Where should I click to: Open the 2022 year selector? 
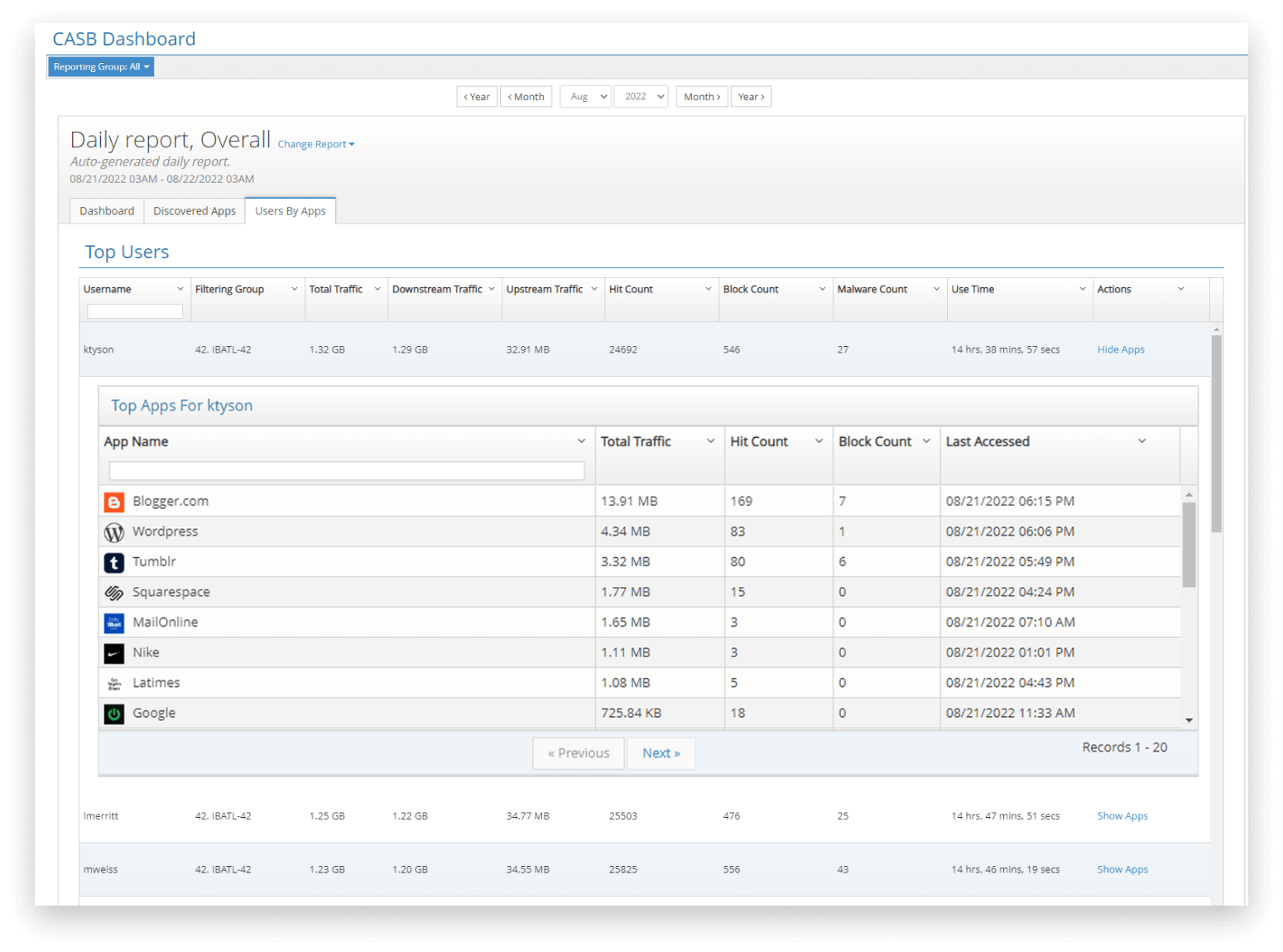click(641, 97)
